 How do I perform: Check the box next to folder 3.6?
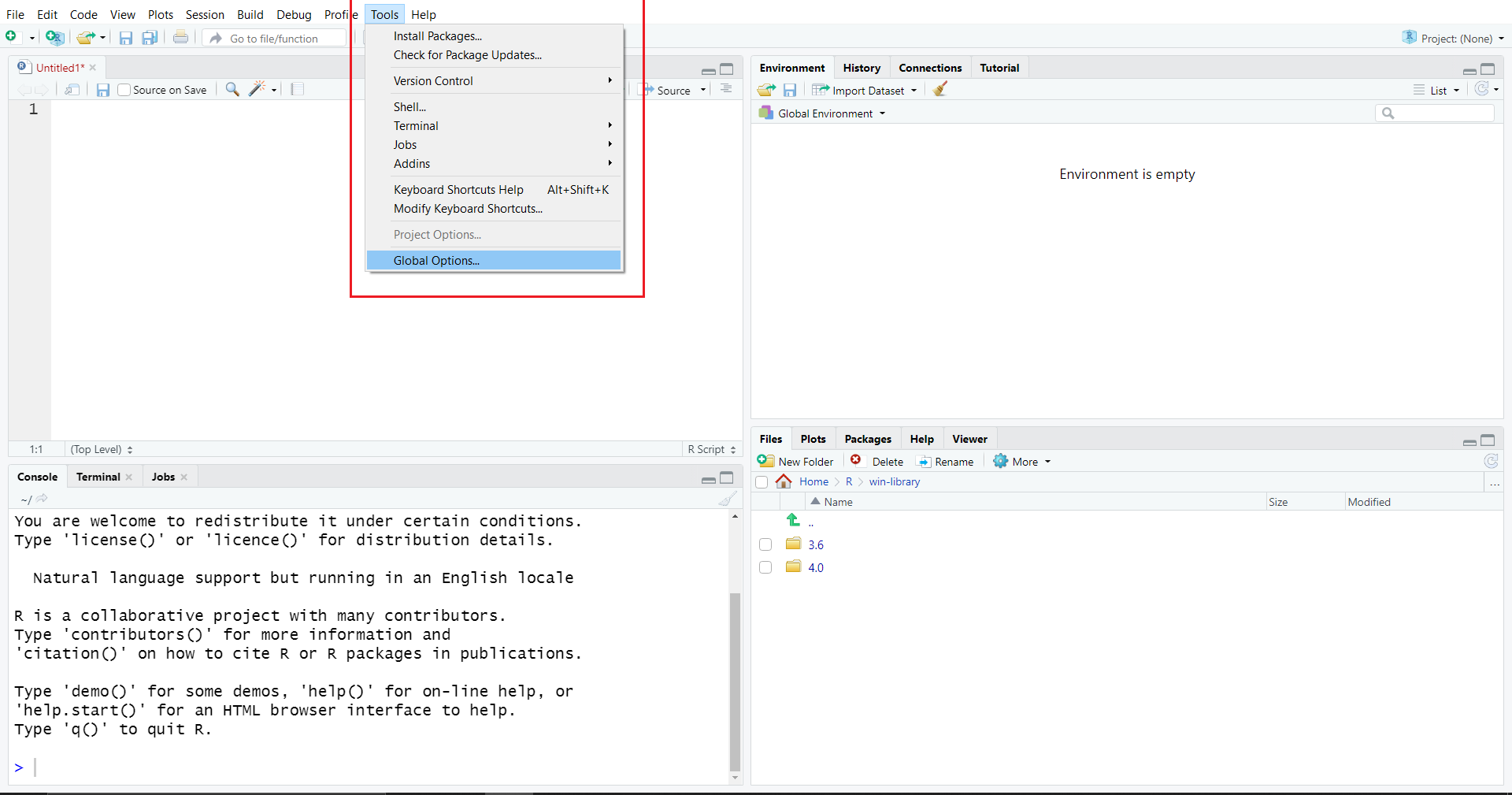(x=765, y=544)
